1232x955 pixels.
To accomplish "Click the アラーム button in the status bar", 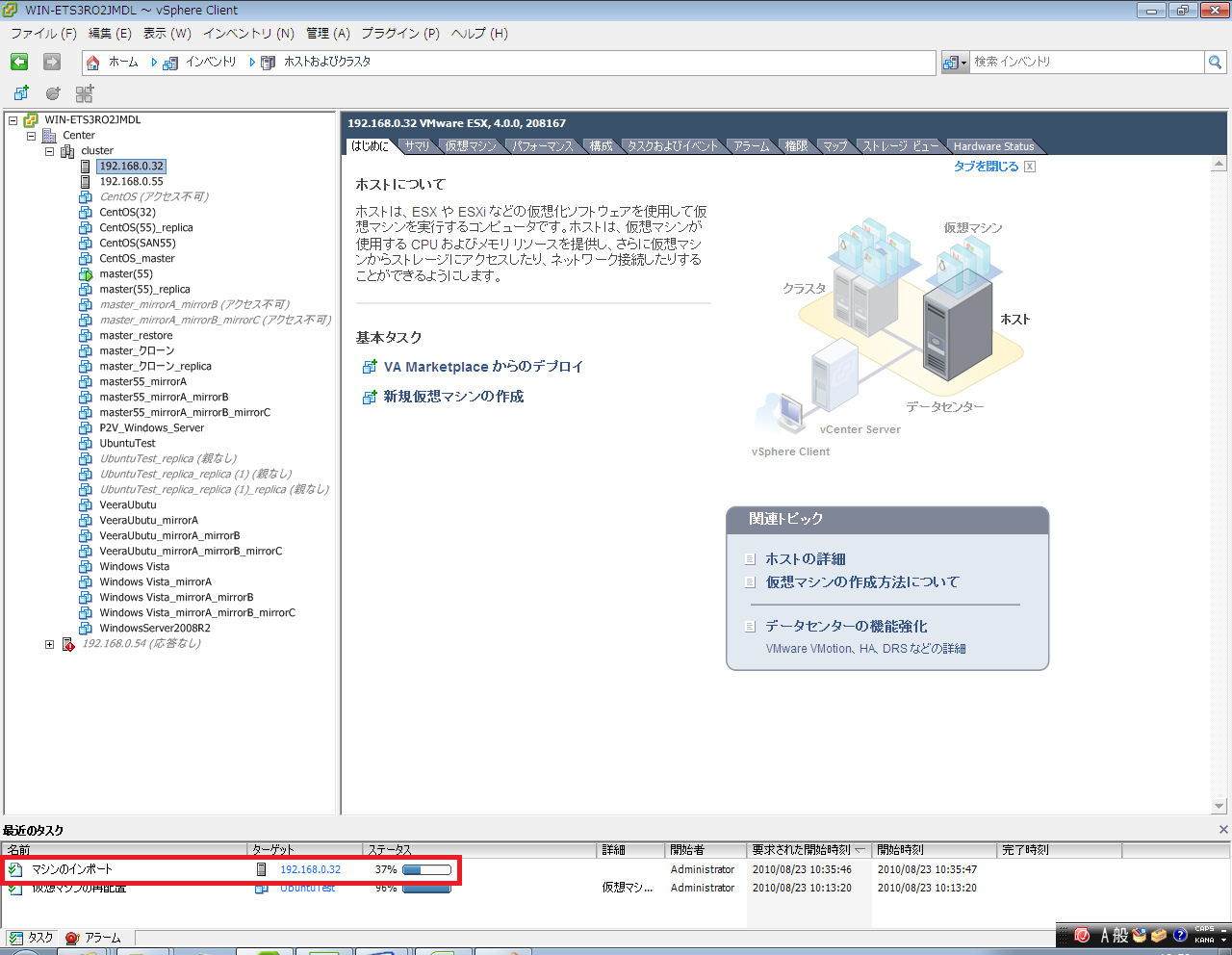I will tap(93, 938).
